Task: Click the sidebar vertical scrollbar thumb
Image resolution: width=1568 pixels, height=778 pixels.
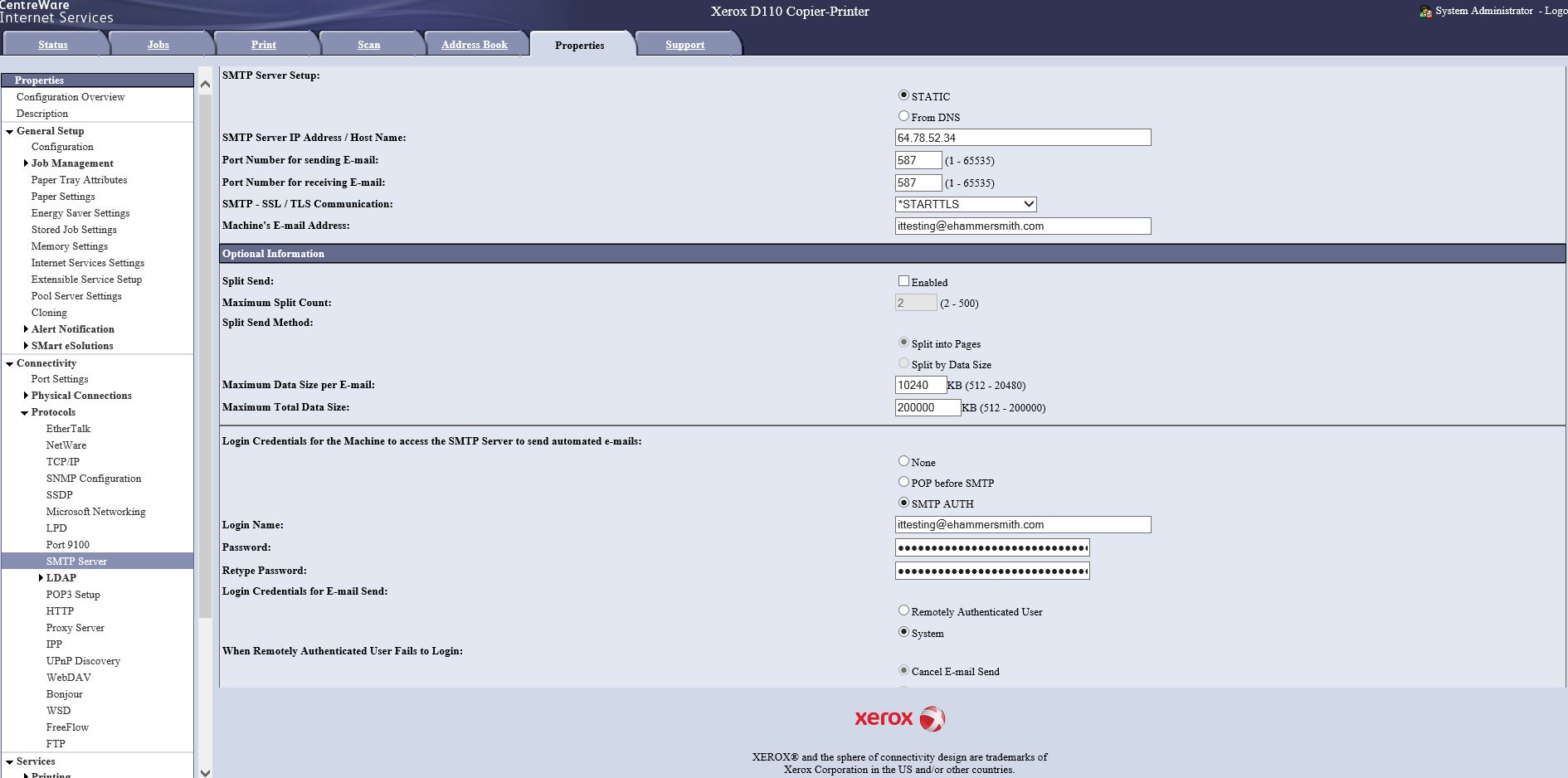Action: coord(205,356)
